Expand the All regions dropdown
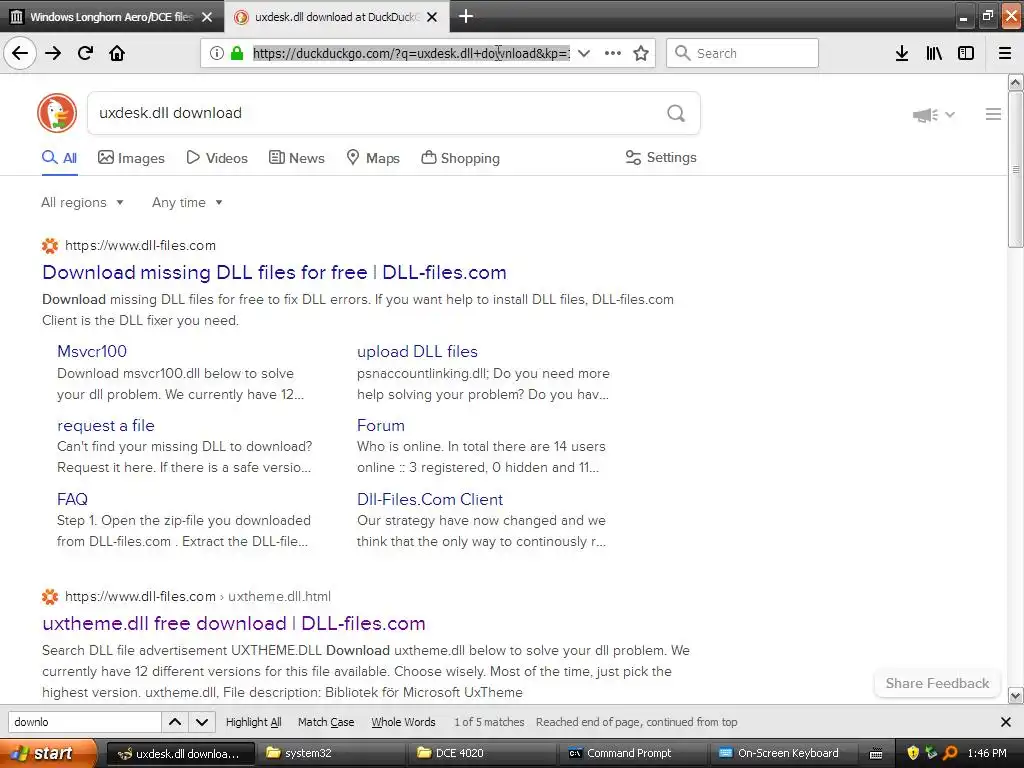The image size is (1024, 768). click(x=82, y=202)
